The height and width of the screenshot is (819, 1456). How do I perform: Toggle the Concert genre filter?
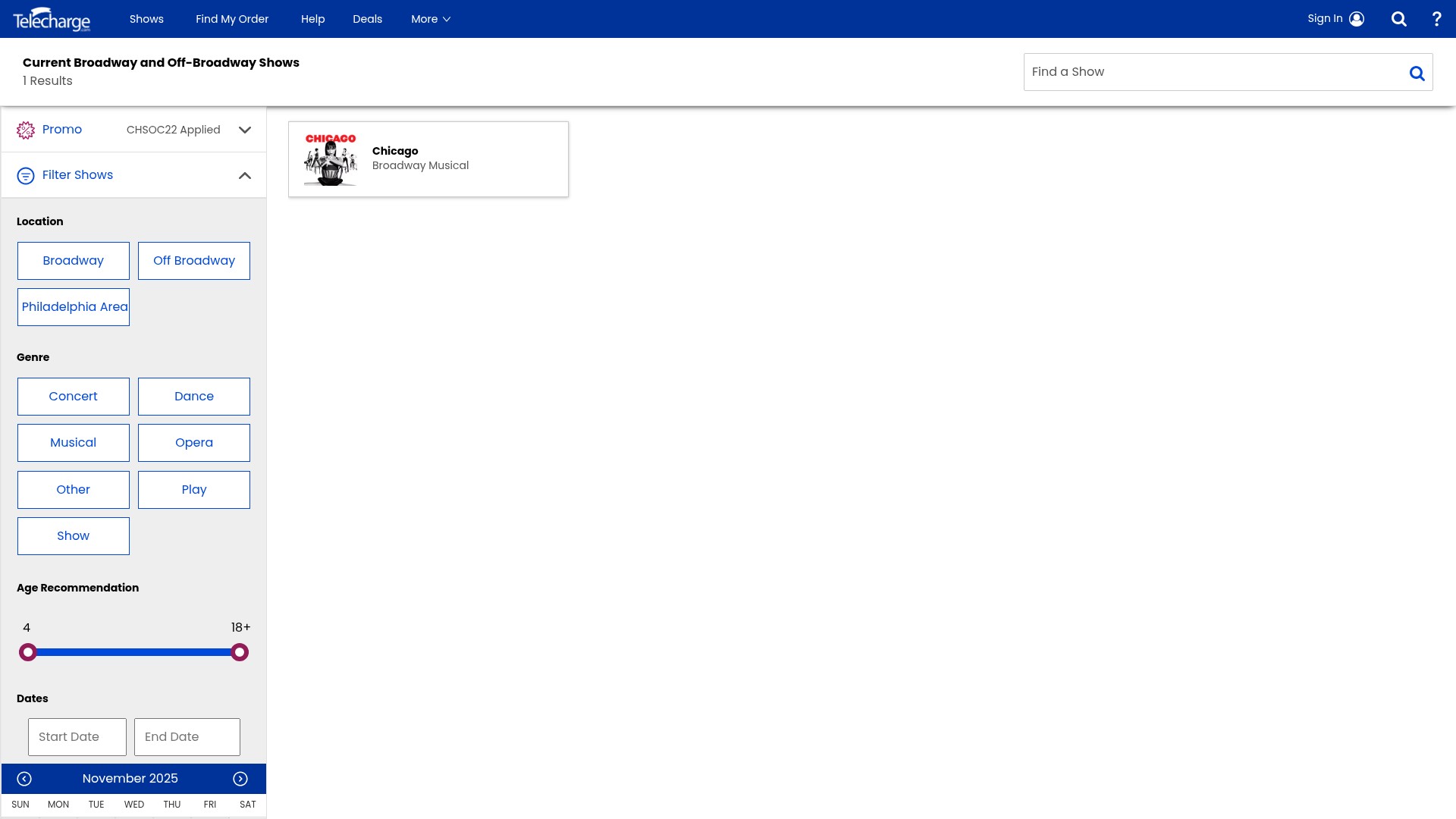tap(74, 397)
